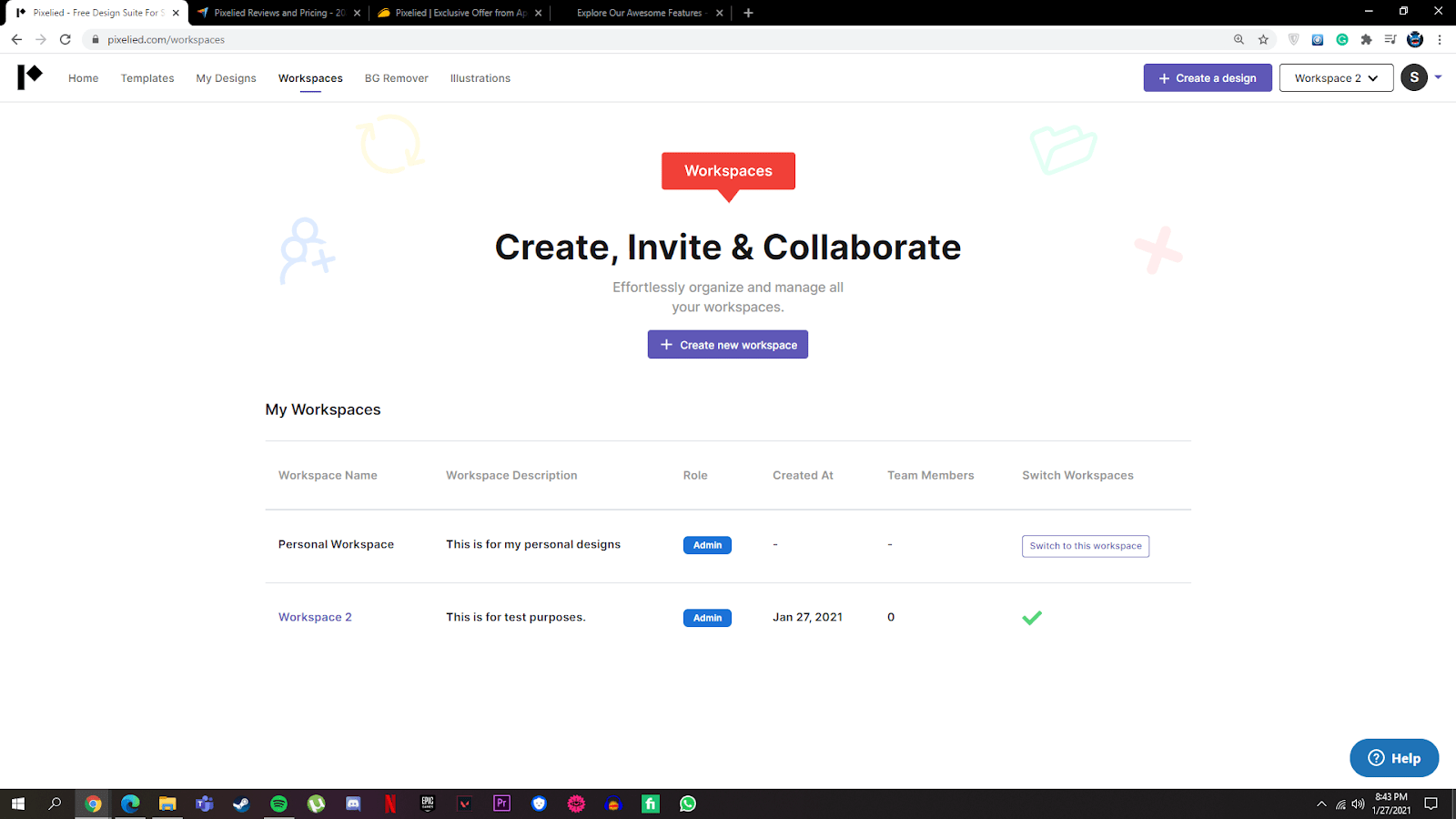Click the extensions puzzle-piece icon
1456x819 pixels.
coord(1367,39)
